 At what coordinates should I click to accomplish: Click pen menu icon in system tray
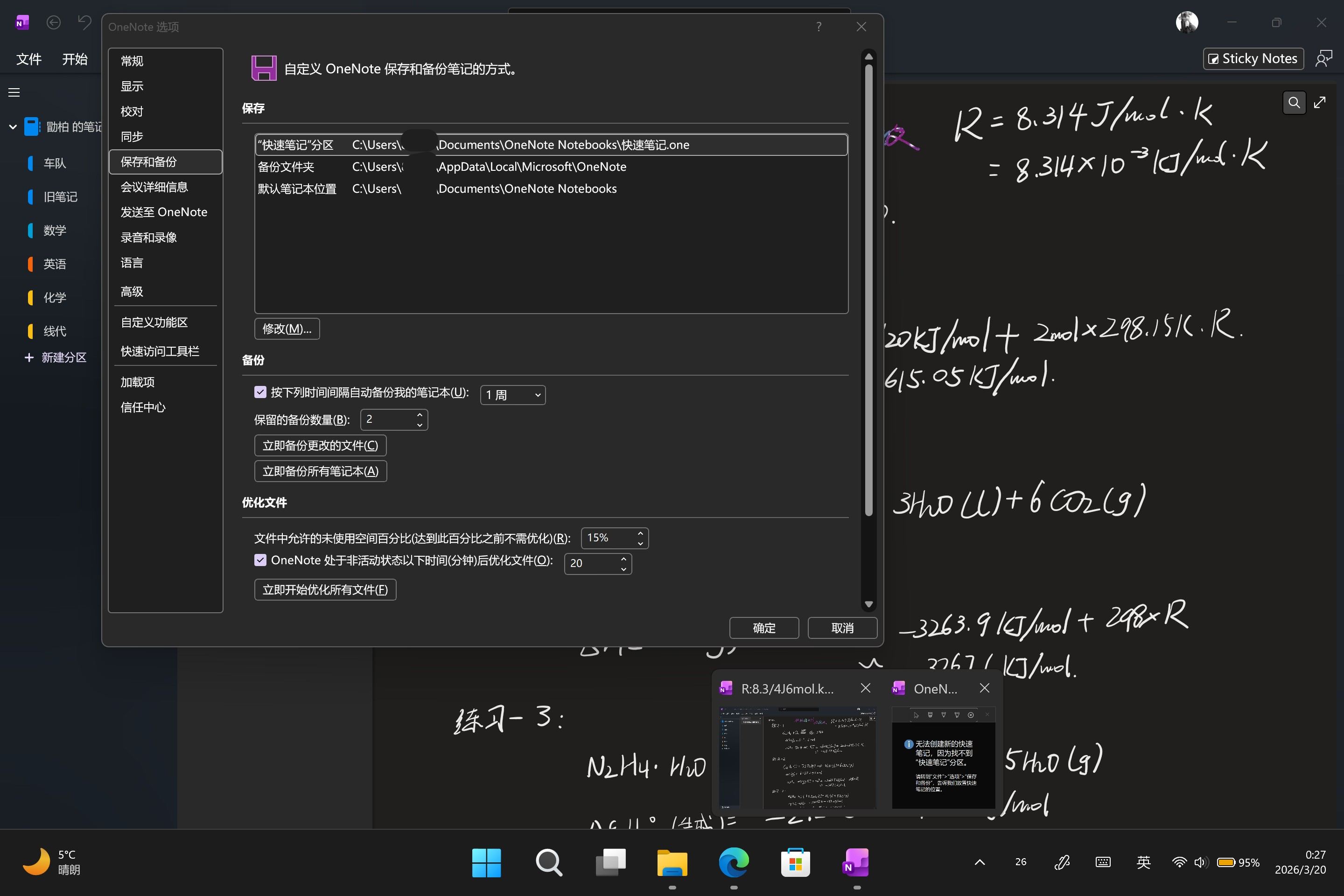(x=1062, y=862)
